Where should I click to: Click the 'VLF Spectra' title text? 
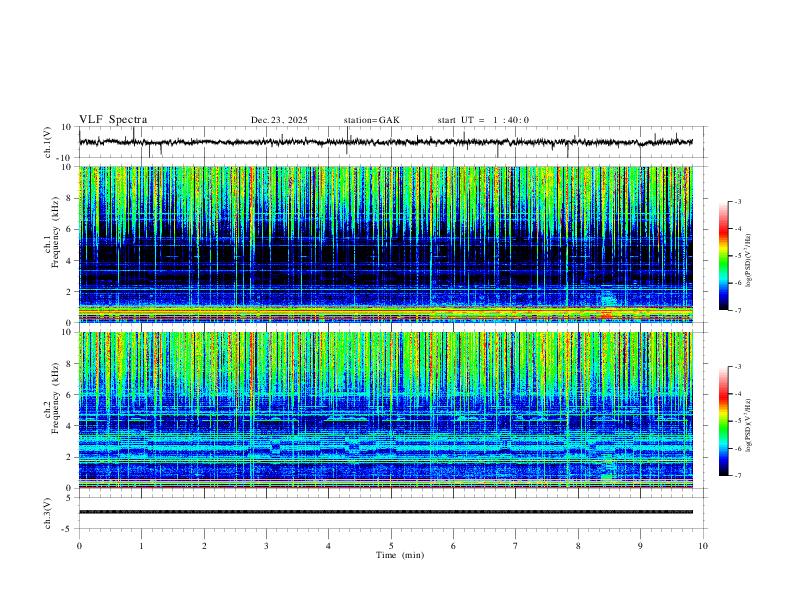(x=113, y=120)
